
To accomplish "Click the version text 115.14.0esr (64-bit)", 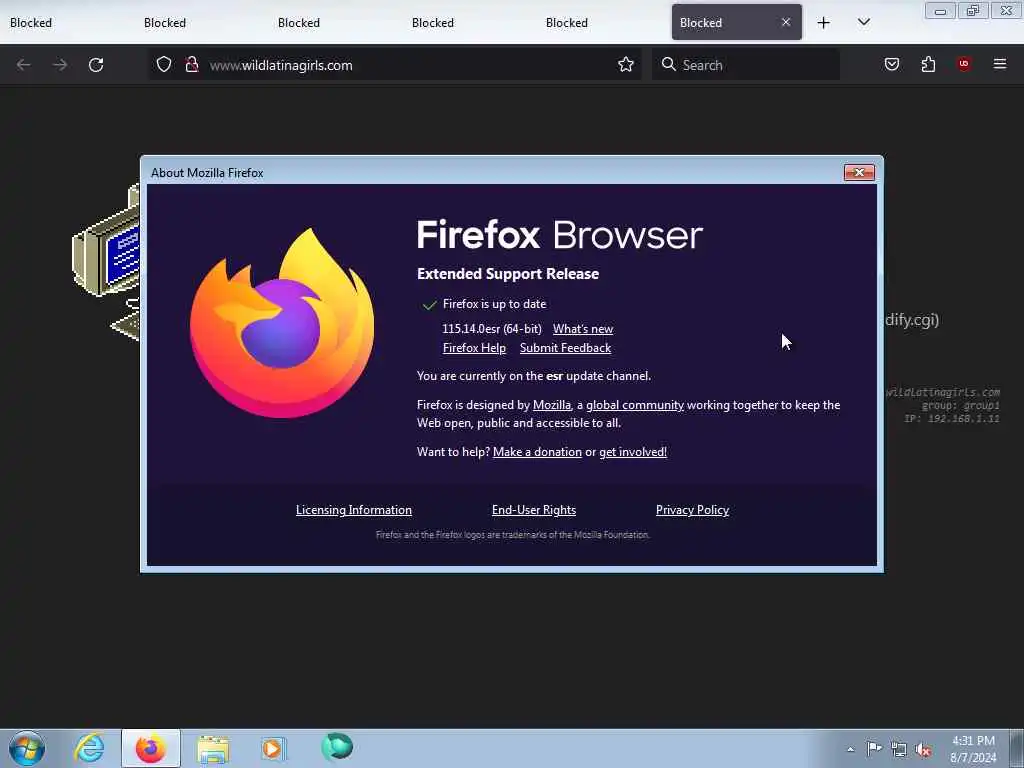I will [492, 329].
